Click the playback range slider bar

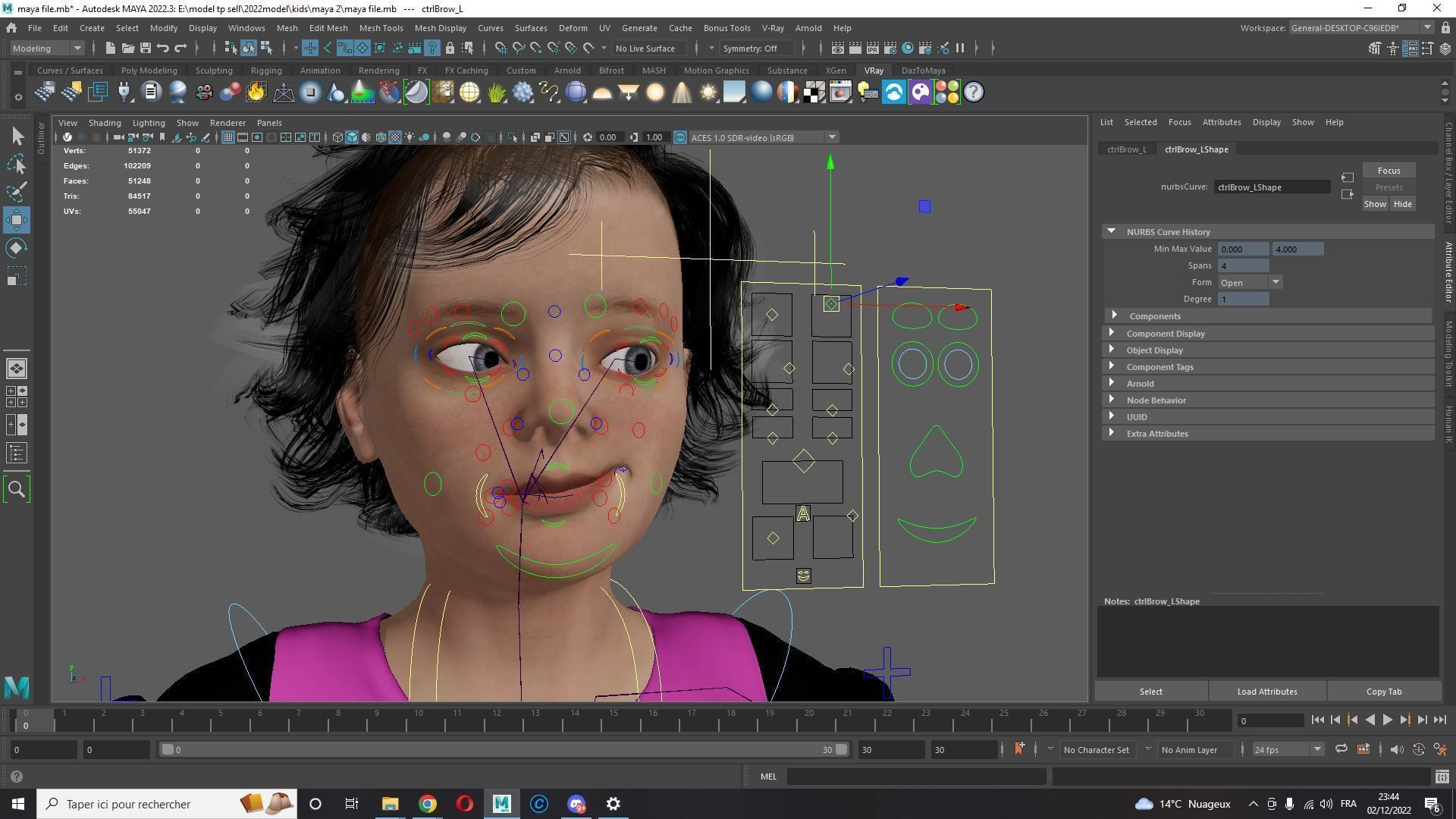click(504, 749)
